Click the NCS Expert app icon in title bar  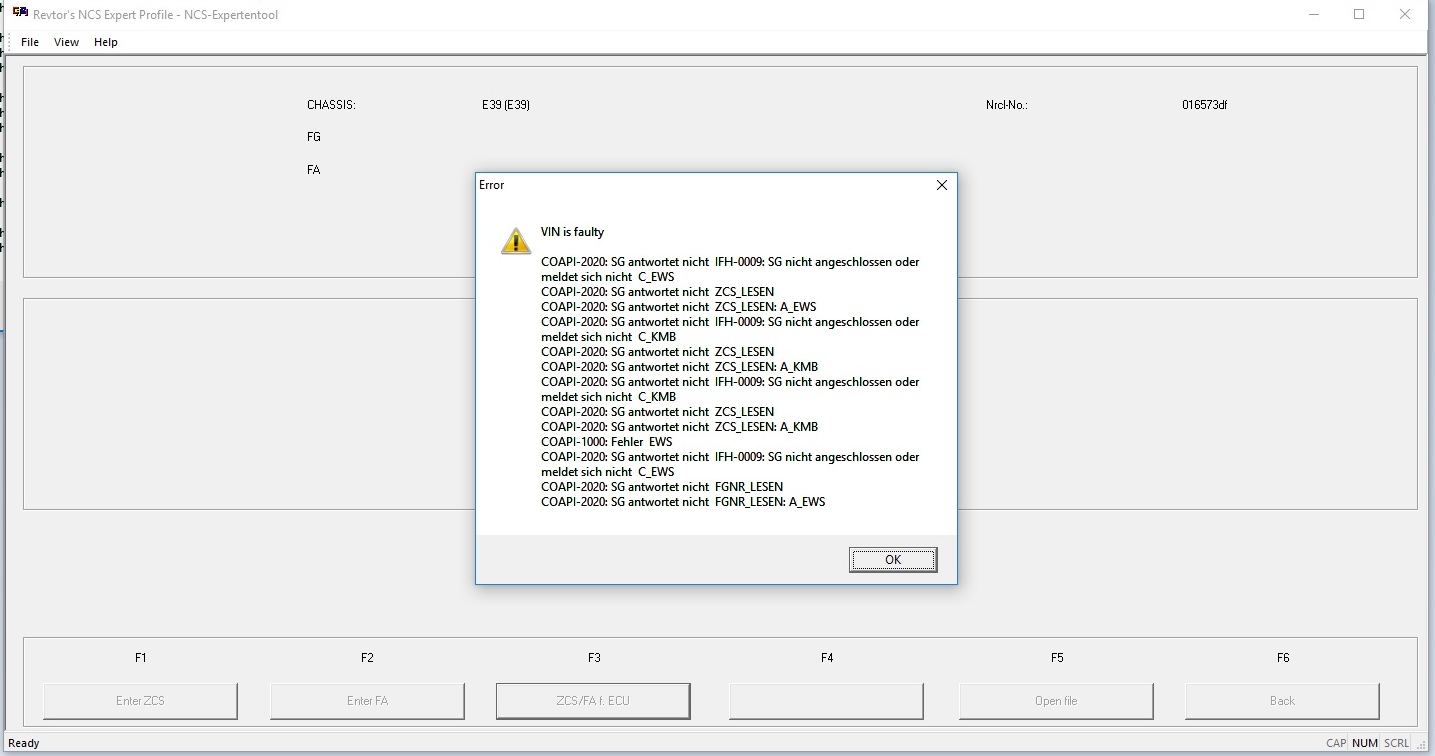[20, 13]
